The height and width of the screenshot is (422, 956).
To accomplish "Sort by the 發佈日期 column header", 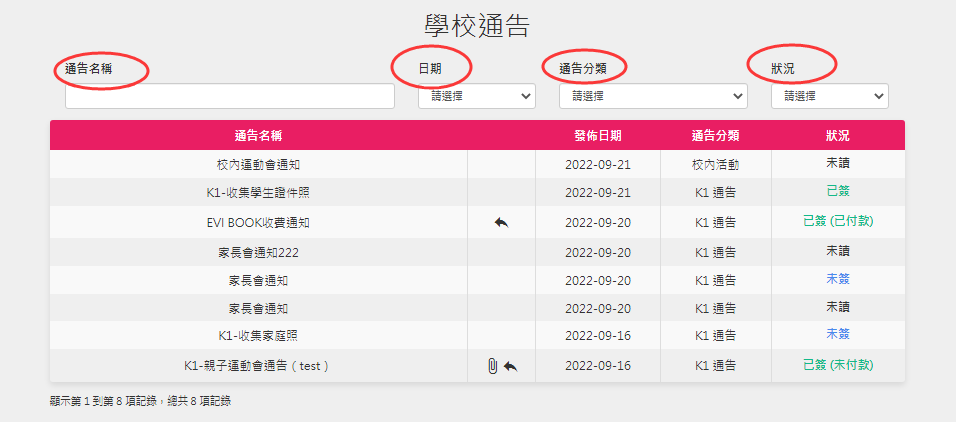I will click(x=598, y=135).
